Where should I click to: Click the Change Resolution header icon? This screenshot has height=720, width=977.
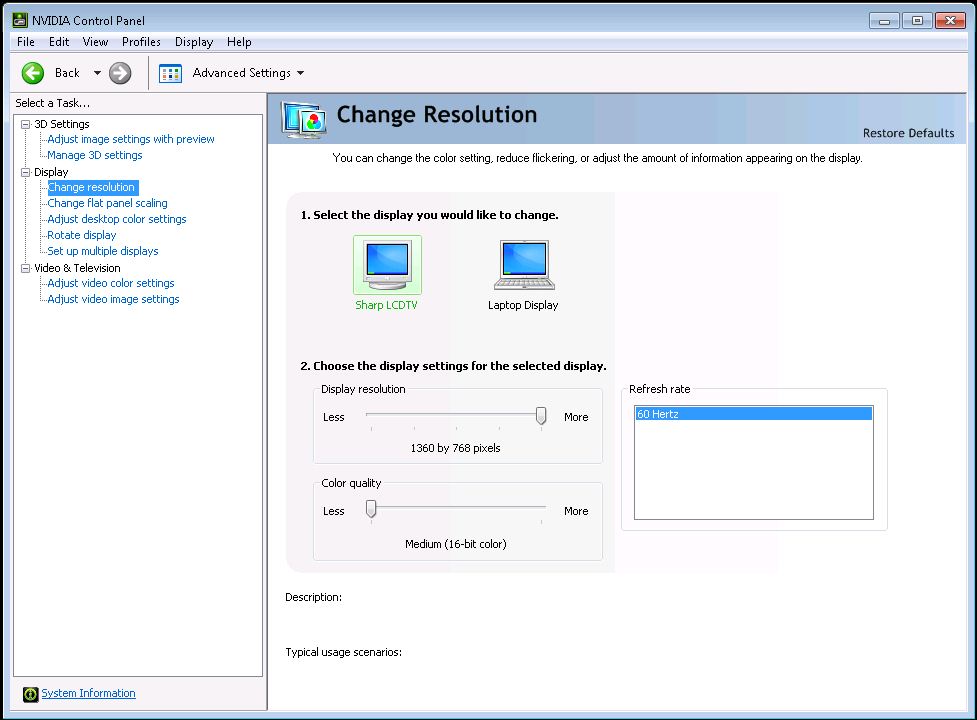(303, 119)
